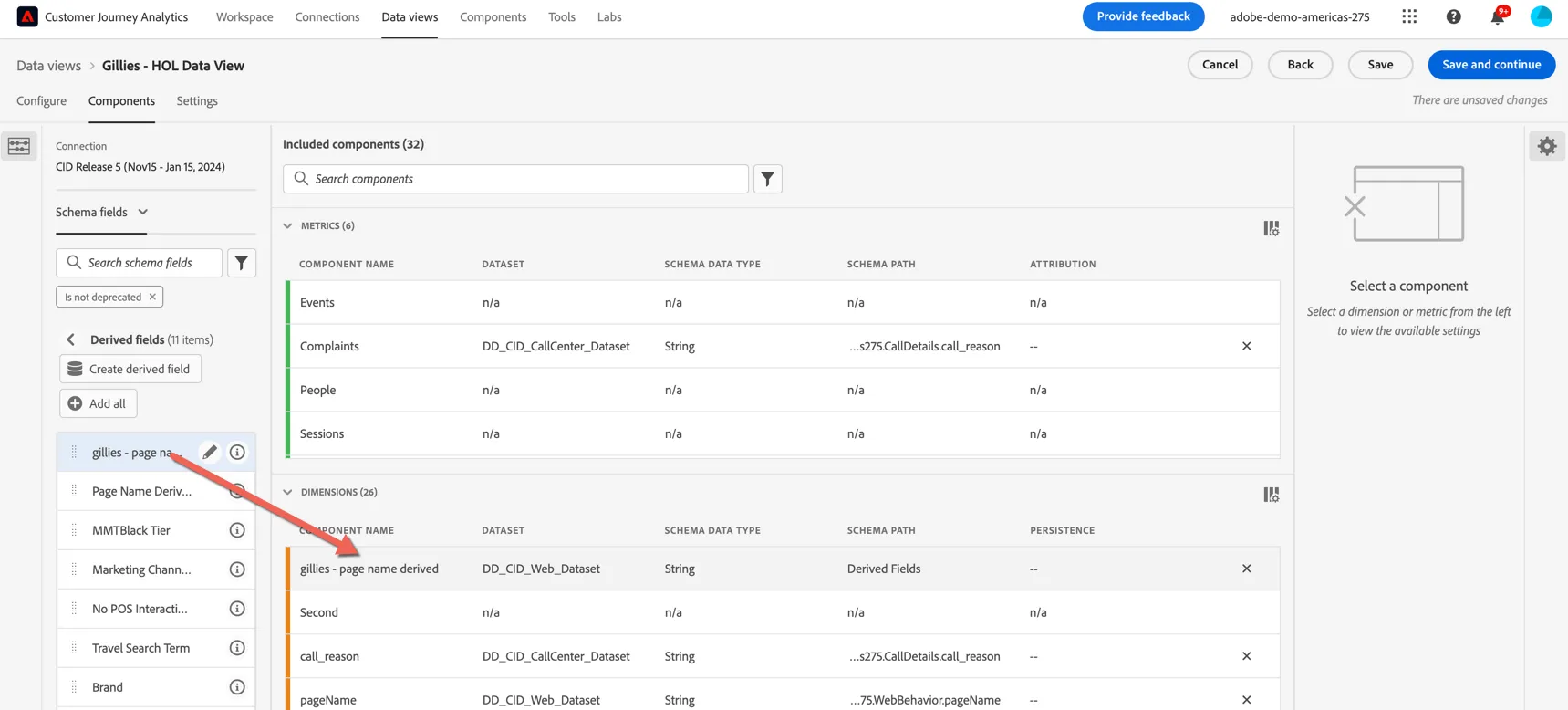Remove Complaints metric with X
This screenshot has width=1568, height=710.
coord(1246,346)
